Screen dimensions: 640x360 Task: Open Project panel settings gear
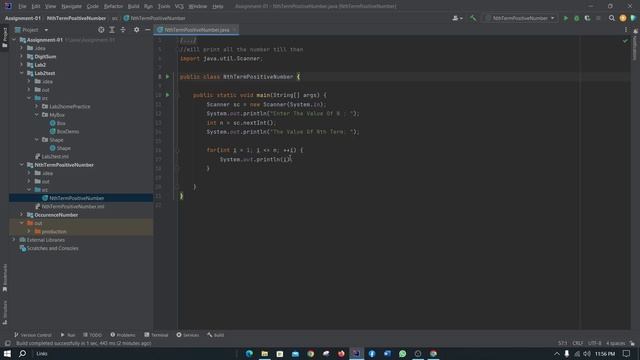click(x=136, y=30)
